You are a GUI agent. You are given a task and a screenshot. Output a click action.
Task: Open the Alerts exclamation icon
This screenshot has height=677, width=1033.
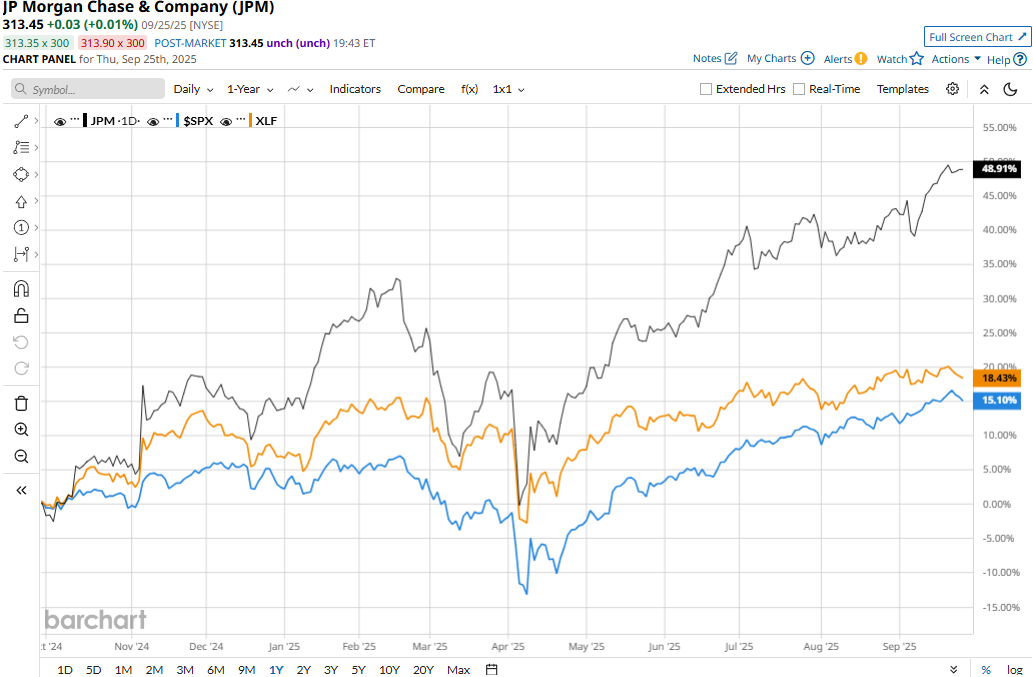point(861,59)
